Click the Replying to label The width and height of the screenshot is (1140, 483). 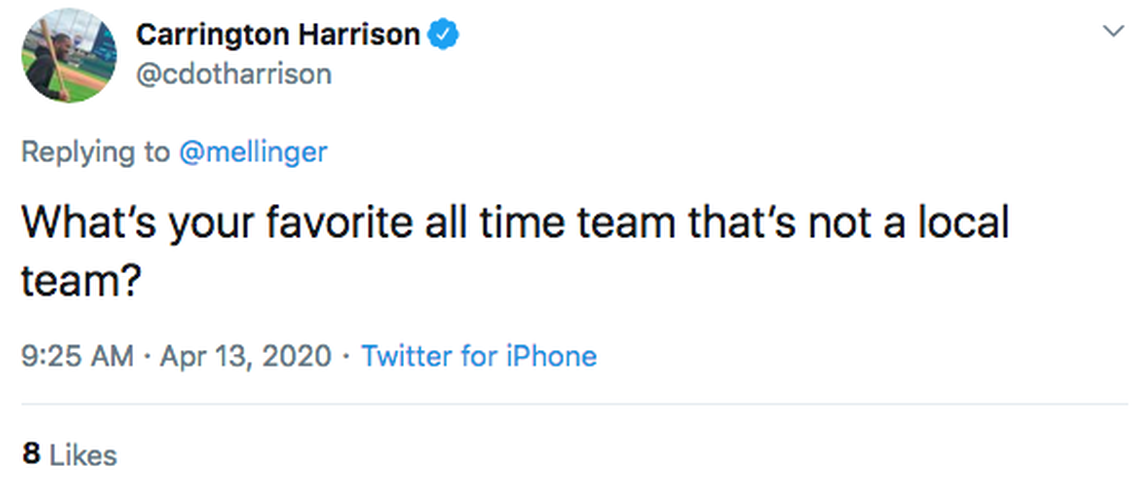pyautogui.click(x=95, y=152)
